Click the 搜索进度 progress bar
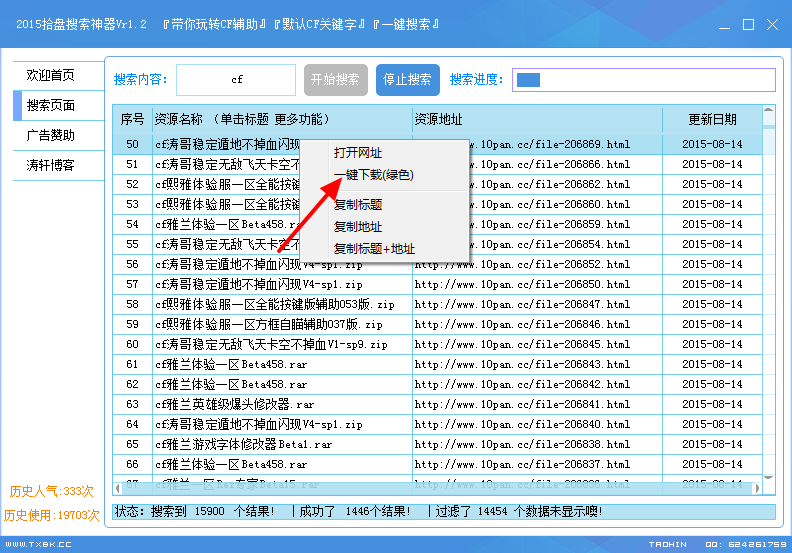 tap(644, 80)
